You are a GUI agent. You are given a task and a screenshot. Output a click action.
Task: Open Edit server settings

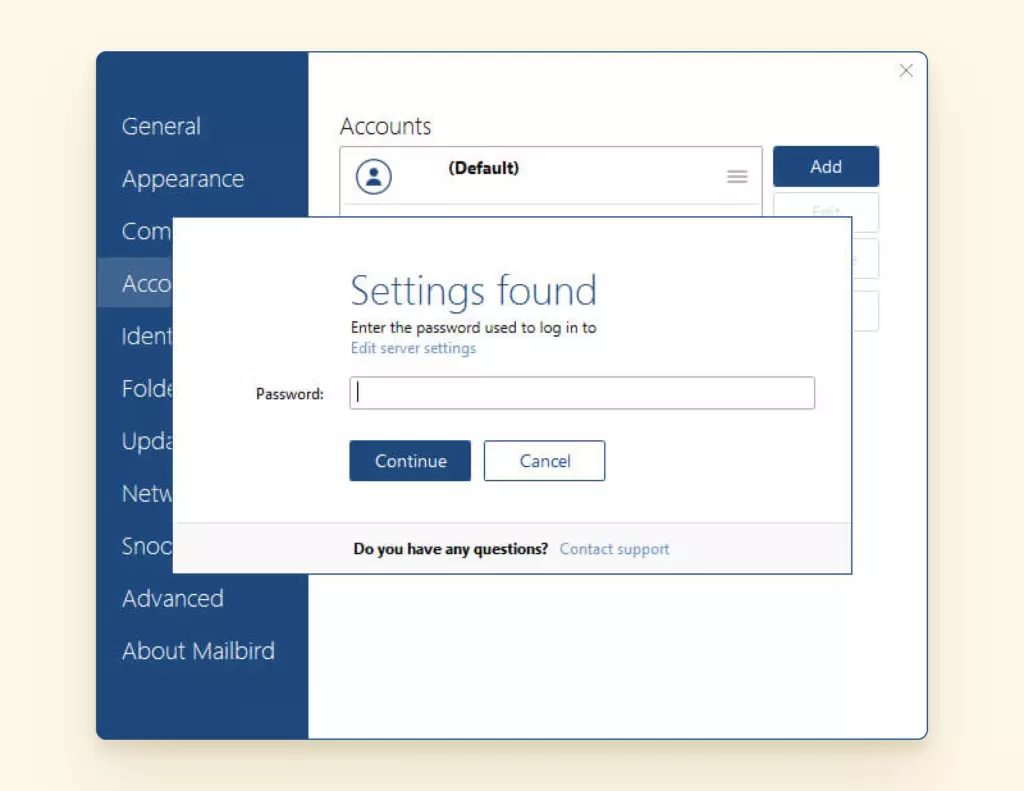pyautogui.click(x=413, y=348)
